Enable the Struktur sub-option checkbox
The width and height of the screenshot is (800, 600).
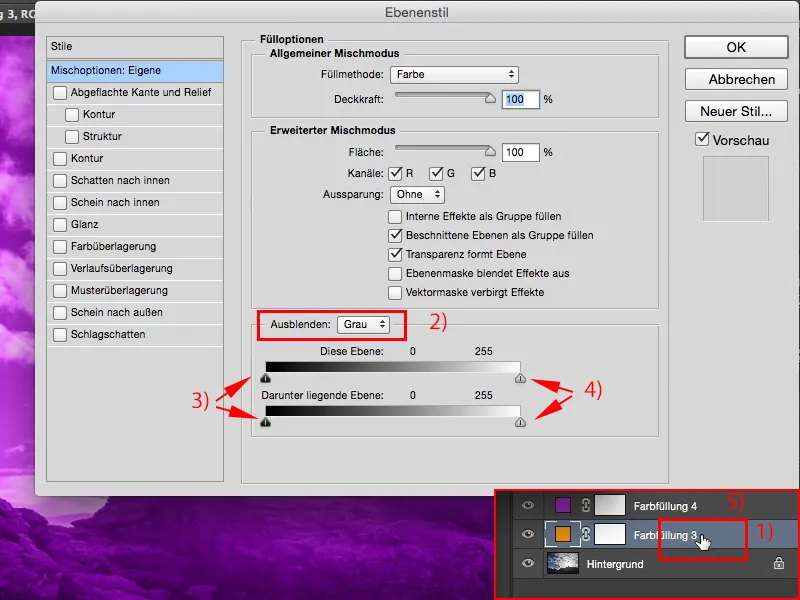pos(72,136)
